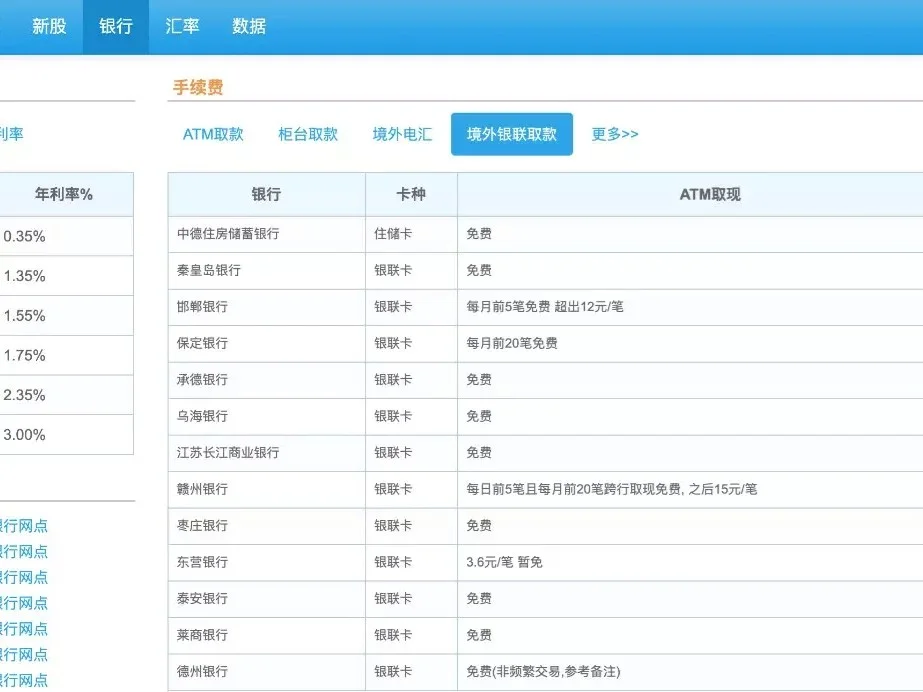
Task: Open the 汇率 navigation tab
Action: pos(182,26)
